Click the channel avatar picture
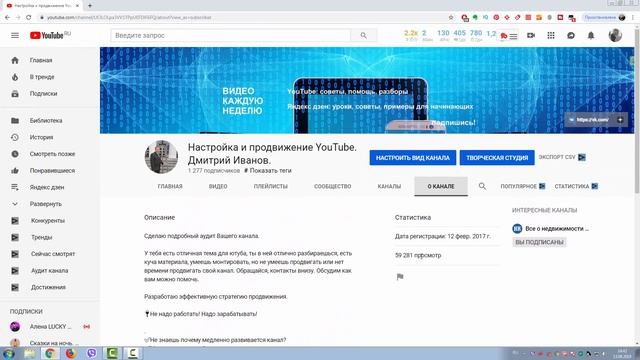The image size is (640, 360). pyautogui.click(x=161, y=157)
